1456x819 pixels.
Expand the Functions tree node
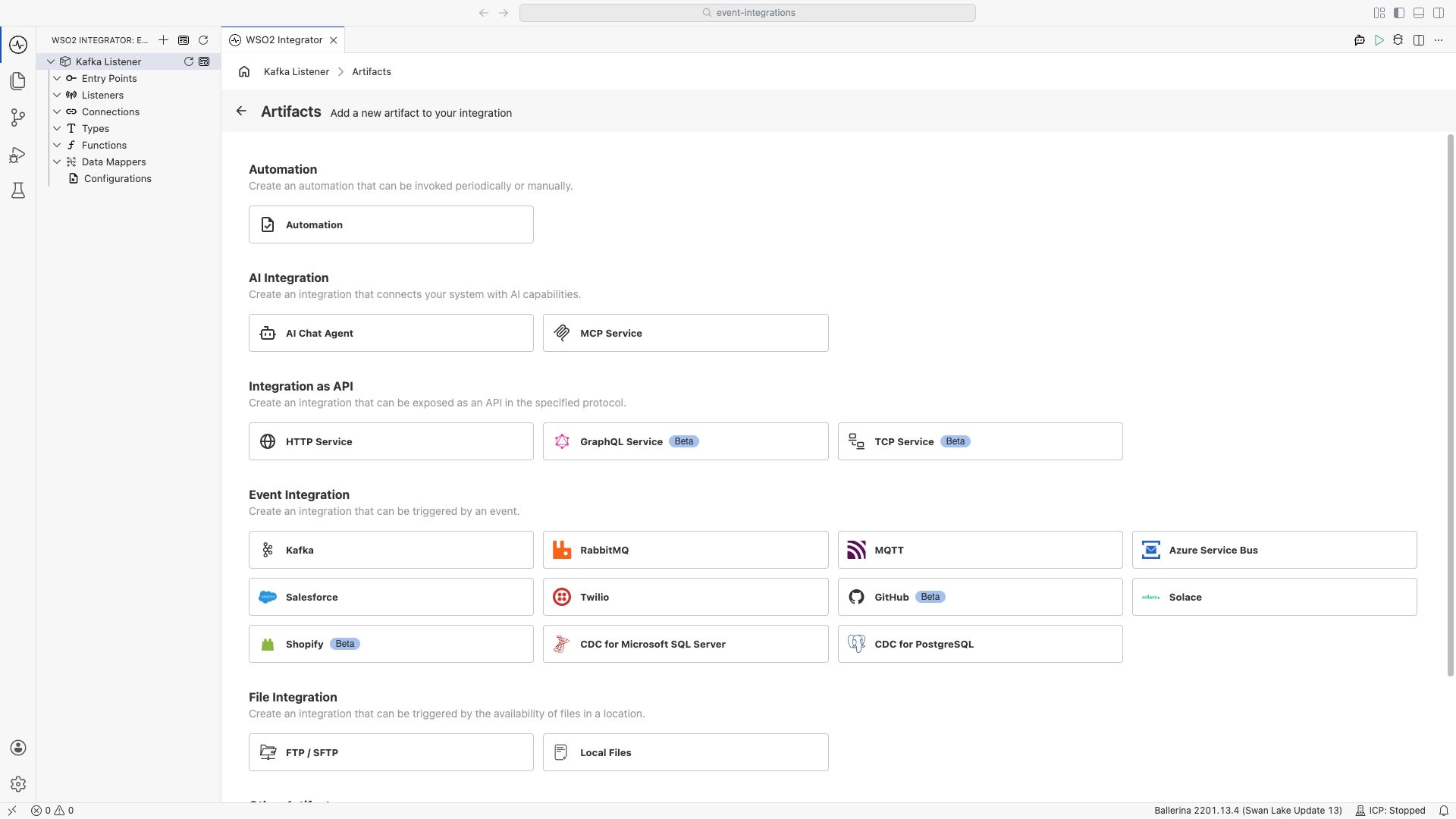click(57, 145)
